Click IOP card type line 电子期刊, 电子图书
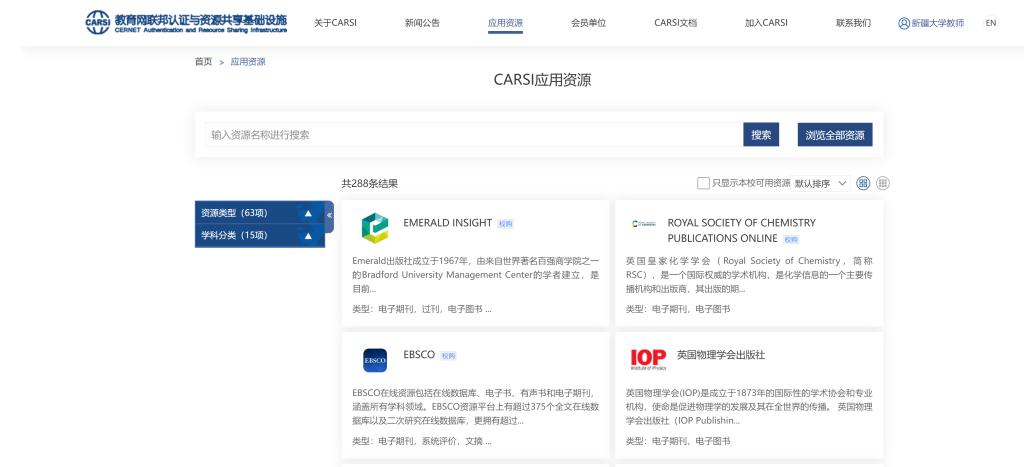Image resolution: width=1024 pixels, height=467 pixels. 678,441
